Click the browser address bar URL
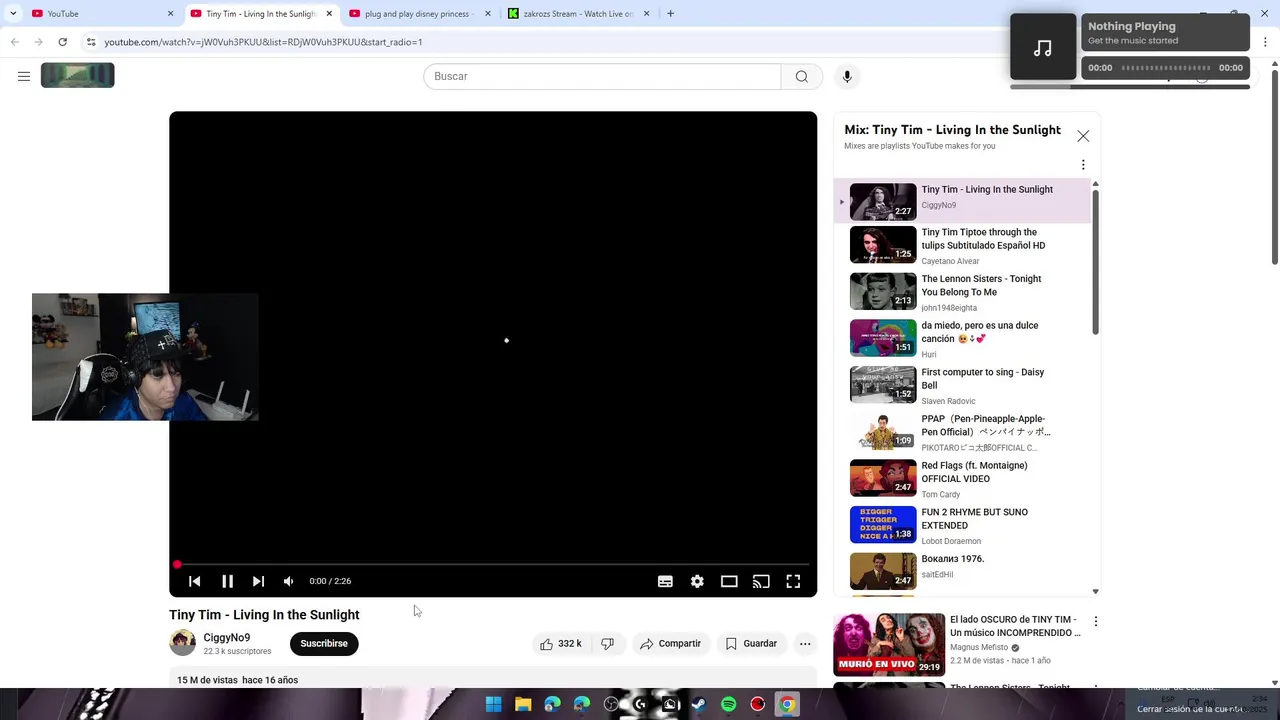This screenshot has height=720, width=1280. 264,42
